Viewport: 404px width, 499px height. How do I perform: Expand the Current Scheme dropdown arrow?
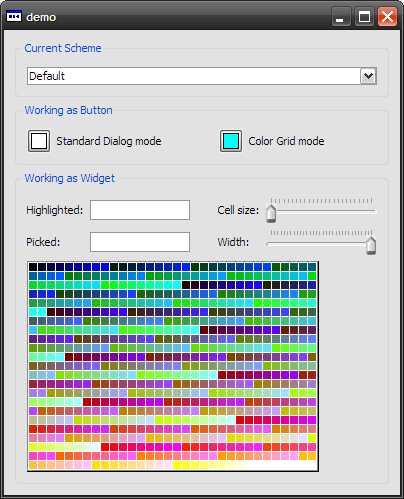(x=368, y=76)
